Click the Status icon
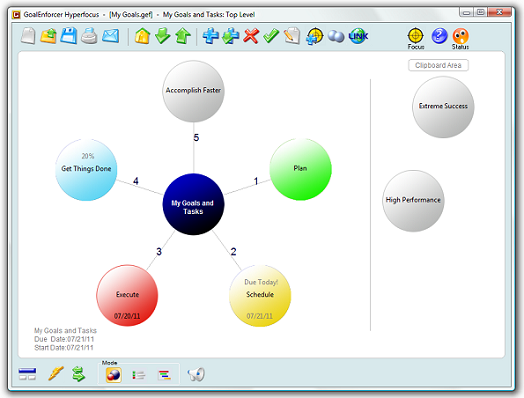Screen dimensions: 524x398 point(461,39)
